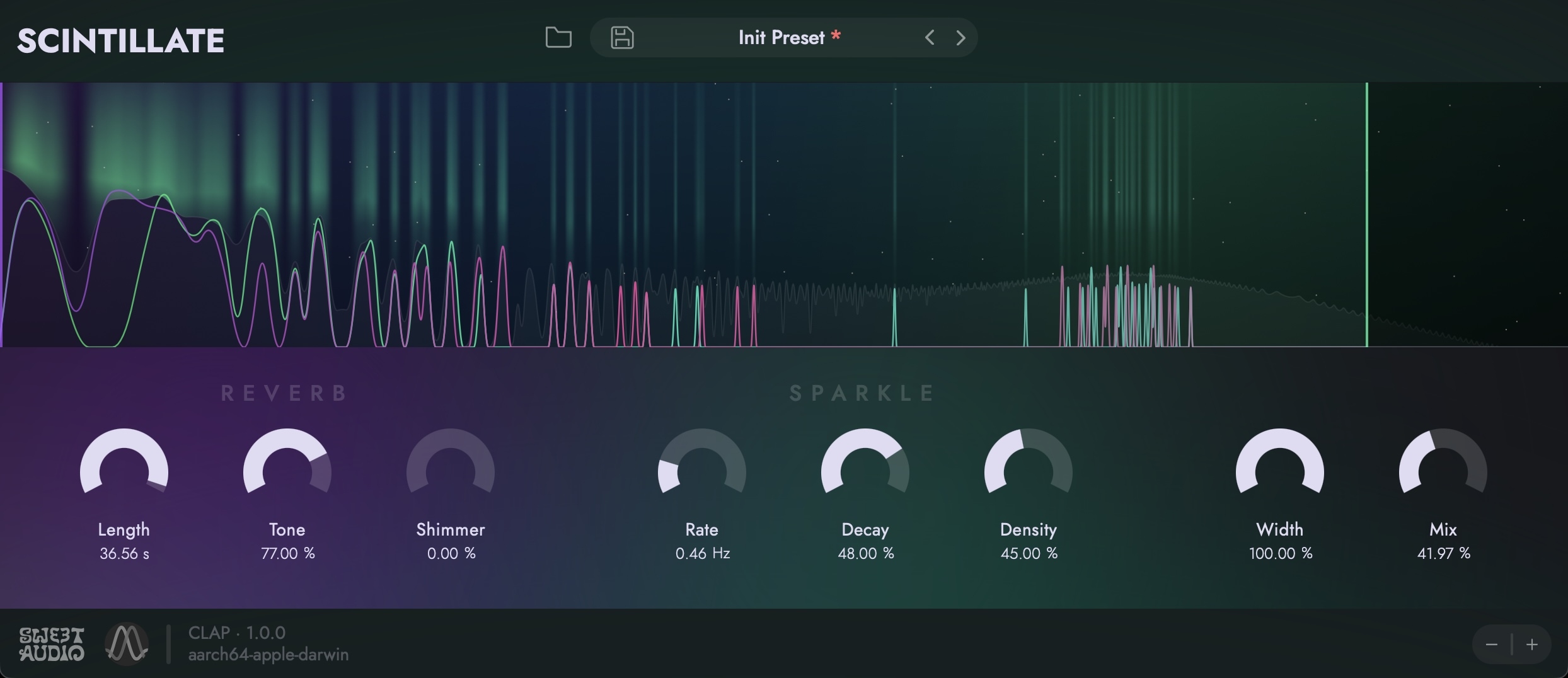Image resolution: width=1568 pixels, height=678 pixels.
Task: Click the REVERB section heading
Action: click(x=284, y=393)
